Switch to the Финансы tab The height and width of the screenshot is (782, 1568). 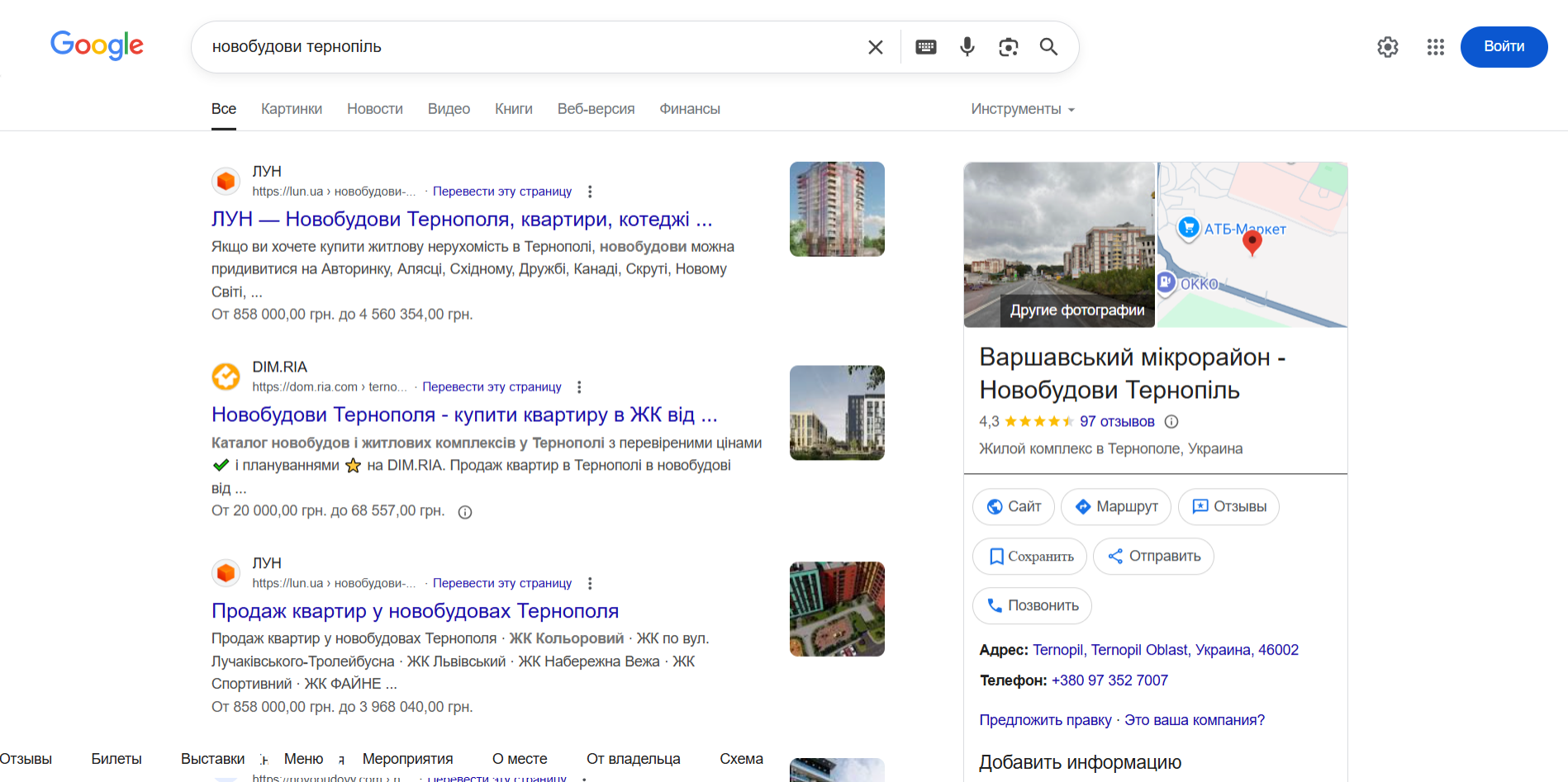click(x=690, y=109)
